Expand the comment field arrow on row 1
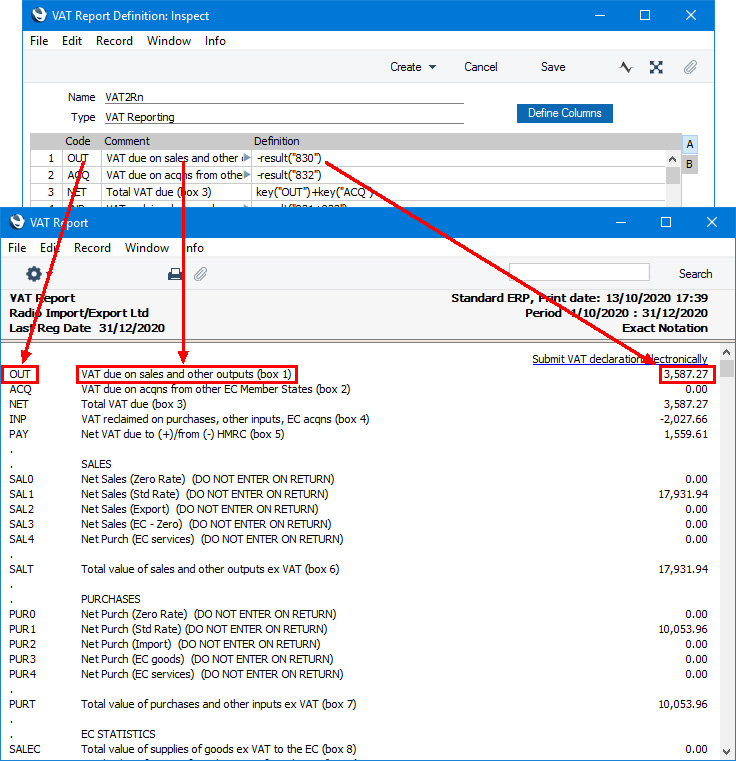Screen dimensions: 736x761 coord(247,158)
